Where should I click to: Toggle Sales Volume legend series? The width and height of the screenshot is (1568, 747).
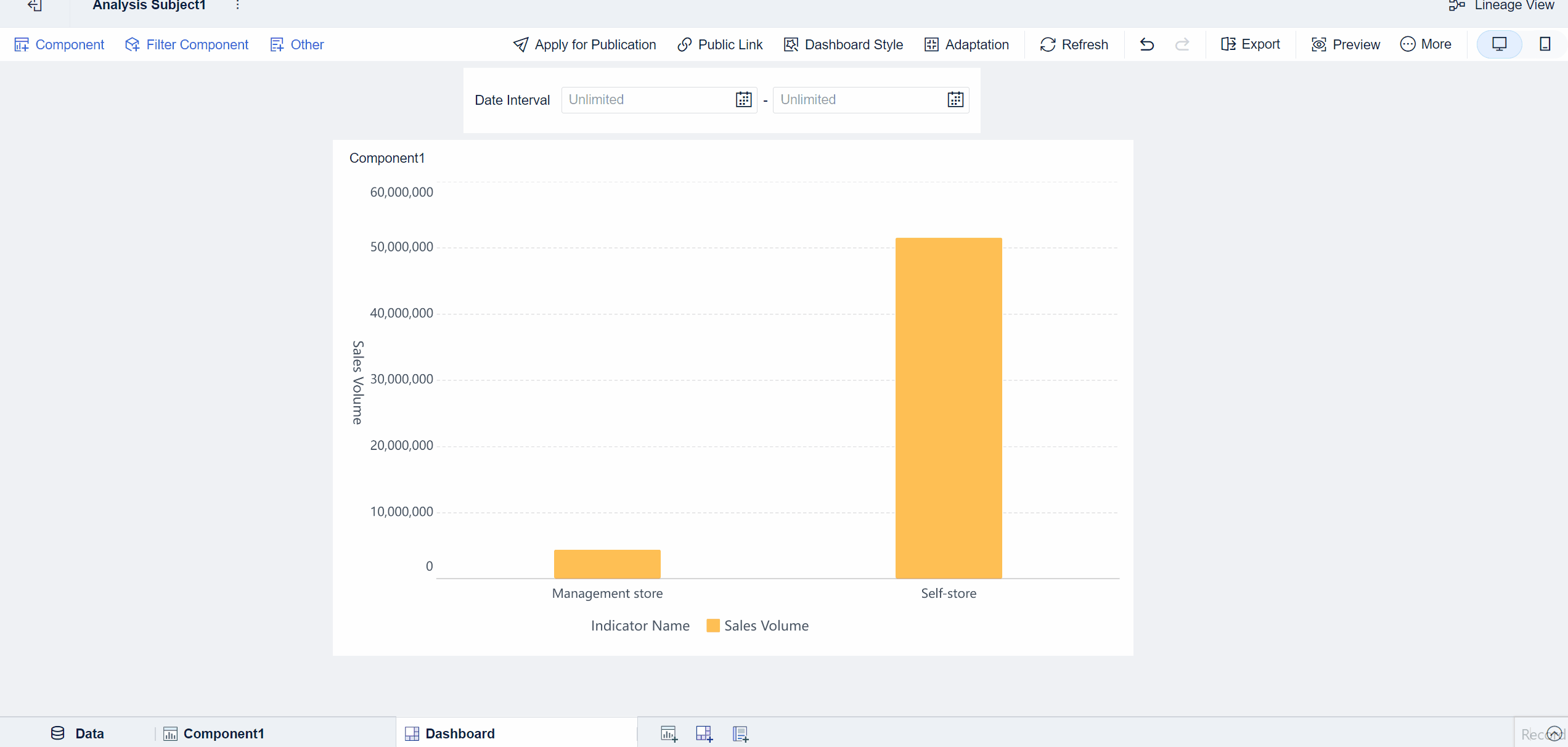[757, 626]
